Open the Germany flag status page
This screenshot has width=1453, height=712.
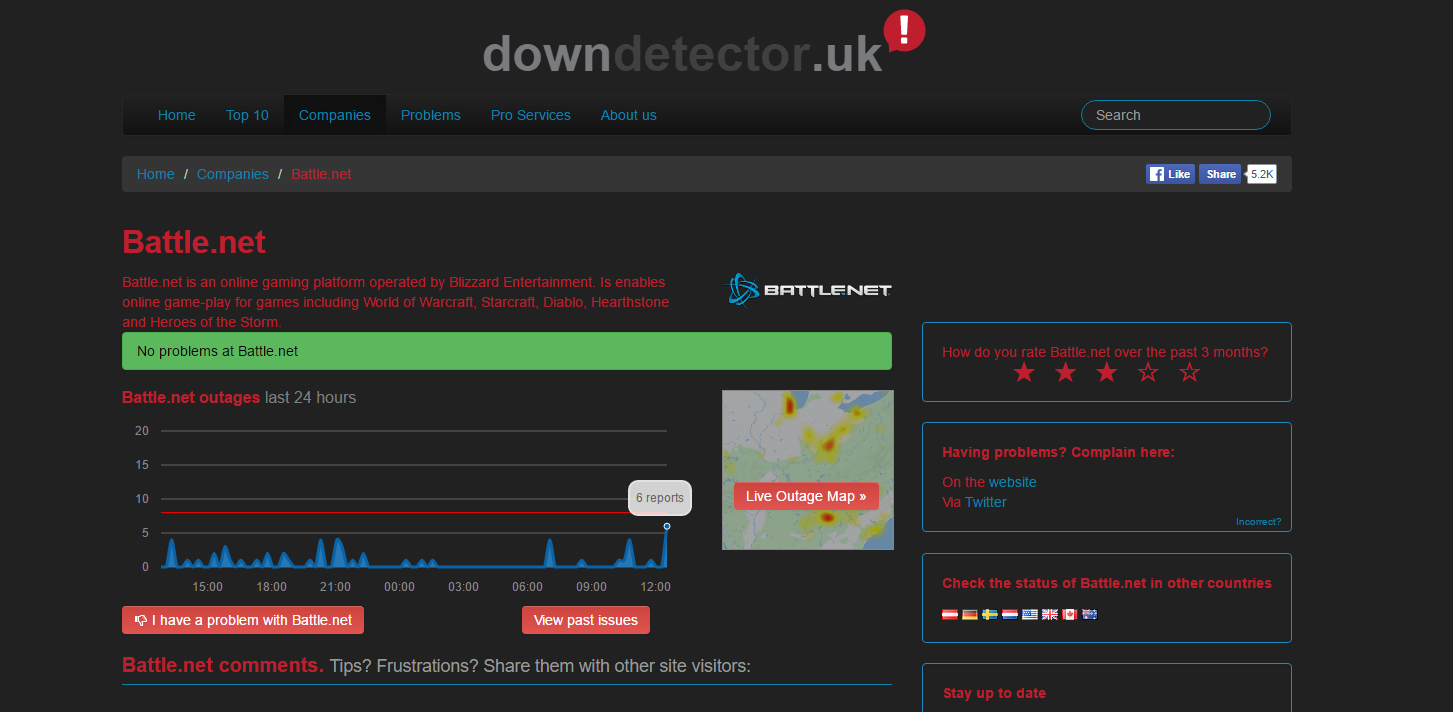click(x=970, y=614)
